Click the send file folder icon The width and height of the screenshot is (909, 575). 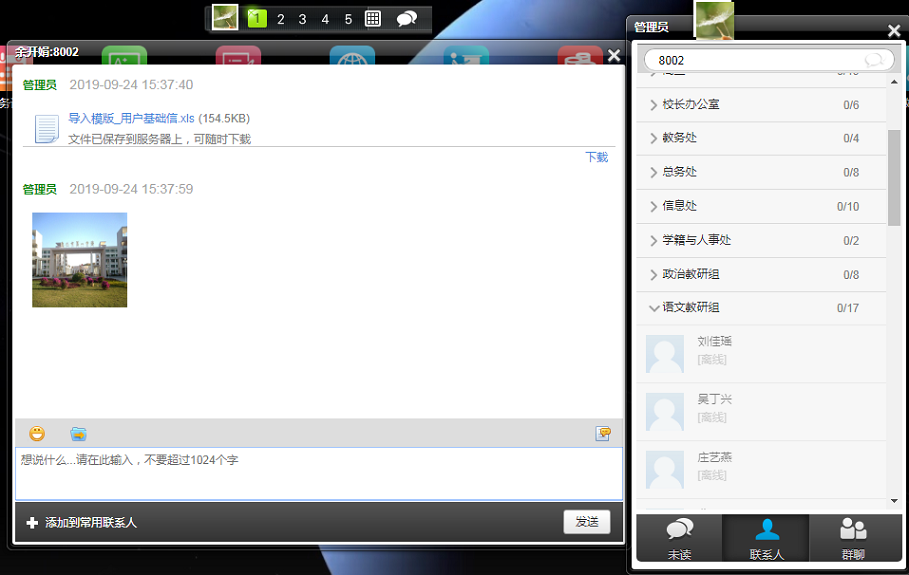click(x=78, y=433)
